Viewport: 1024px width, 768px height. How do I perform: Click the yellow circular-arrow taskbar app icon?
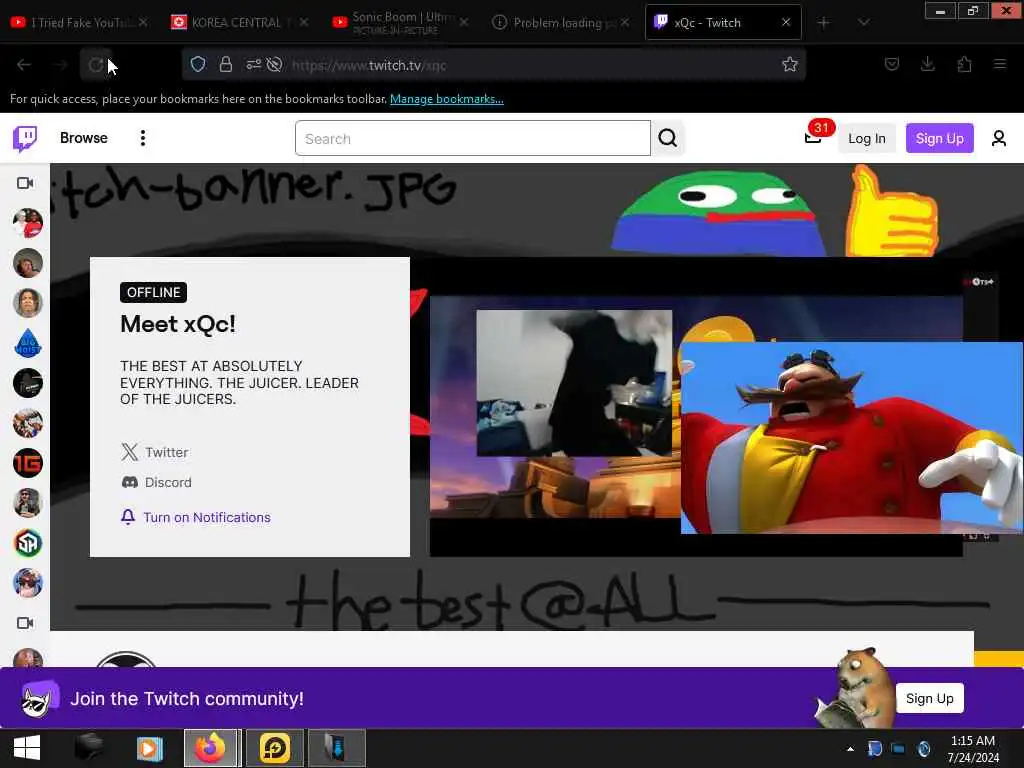[275, 748]
